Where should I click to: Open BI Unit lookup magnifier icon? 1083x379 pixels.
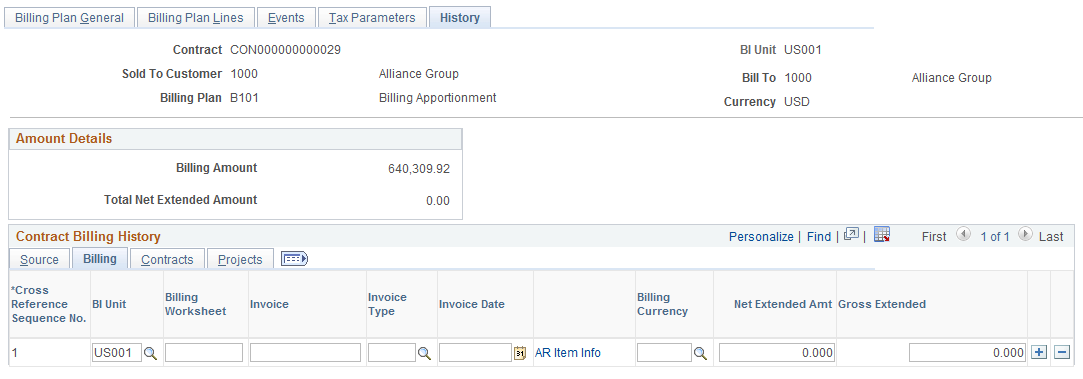150,353
